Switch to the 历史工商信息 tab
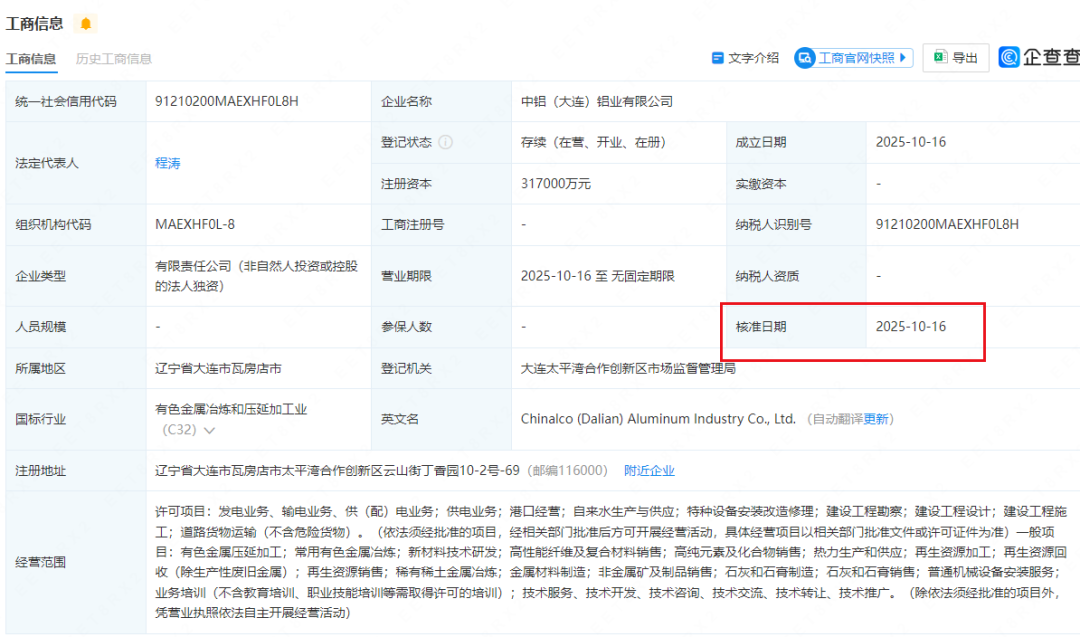This screenshot has width=1080, height=637. coord(114,59)
